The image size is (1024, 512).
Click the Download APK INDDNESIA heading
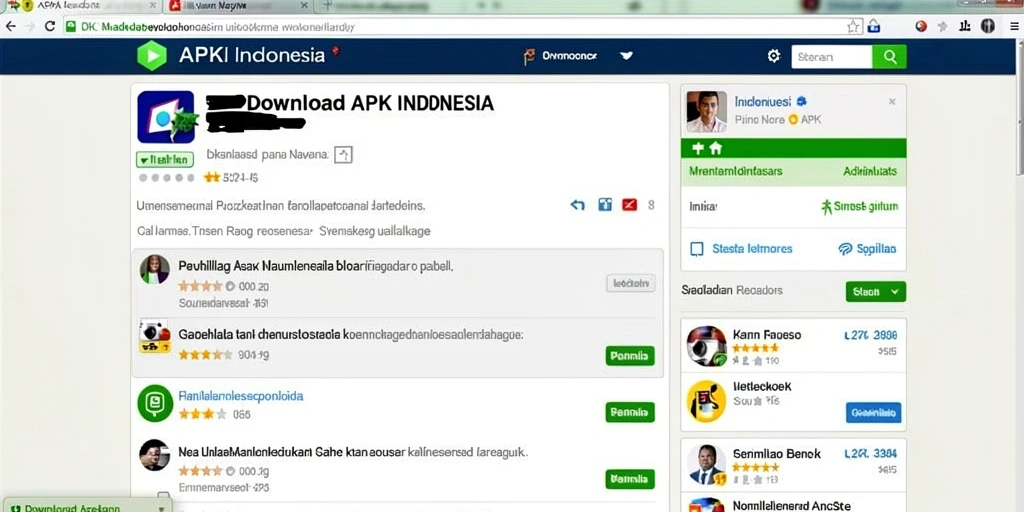[370, 103]
